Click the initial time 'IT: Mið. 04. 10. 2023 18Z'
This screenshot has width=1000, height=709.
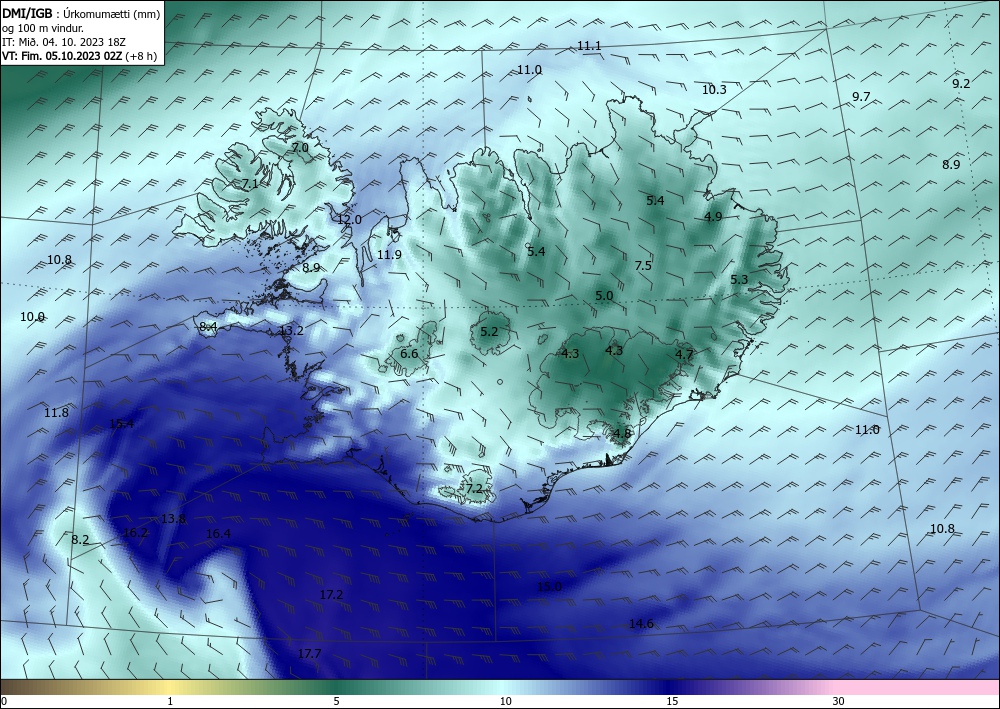(x=64, y=42)
